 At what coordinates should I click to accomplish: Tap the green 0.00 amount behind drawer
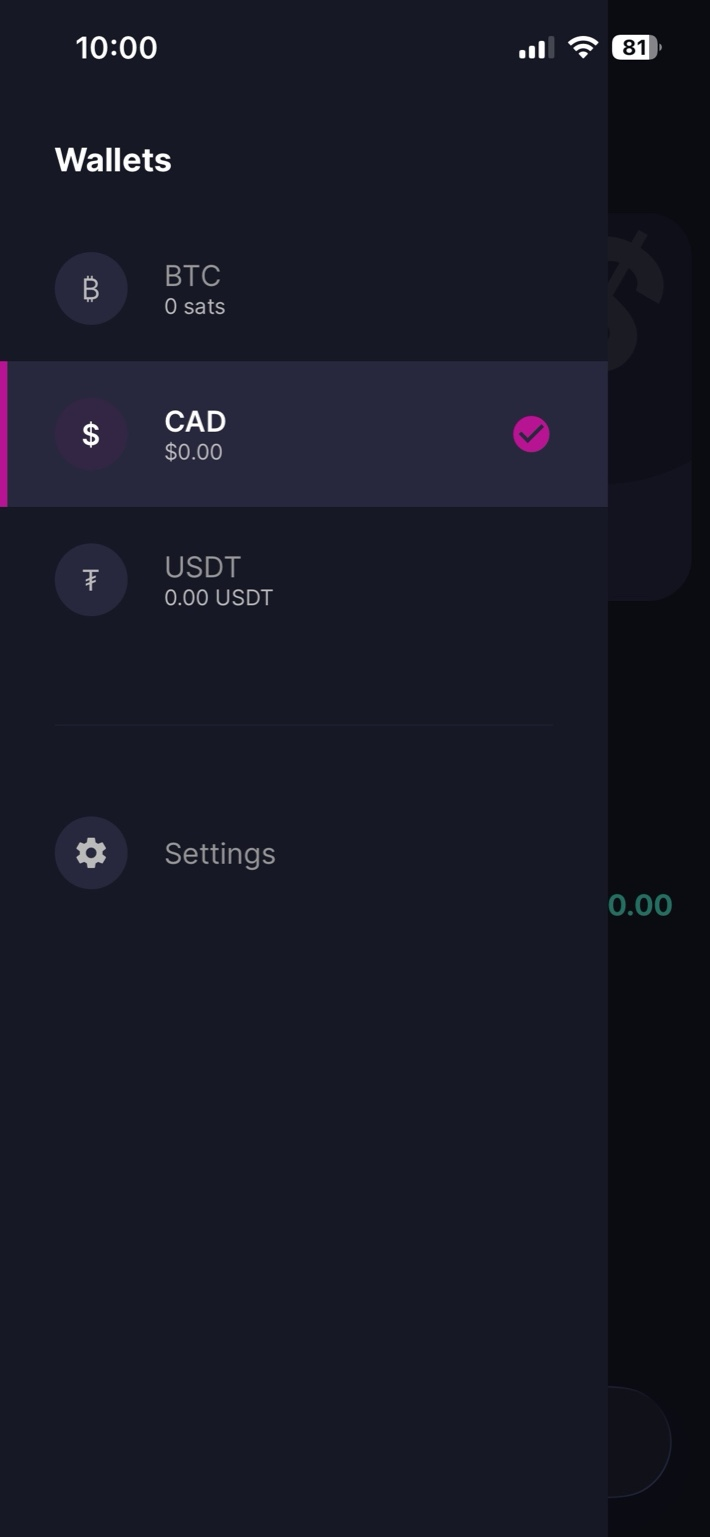tap(640, 905)
